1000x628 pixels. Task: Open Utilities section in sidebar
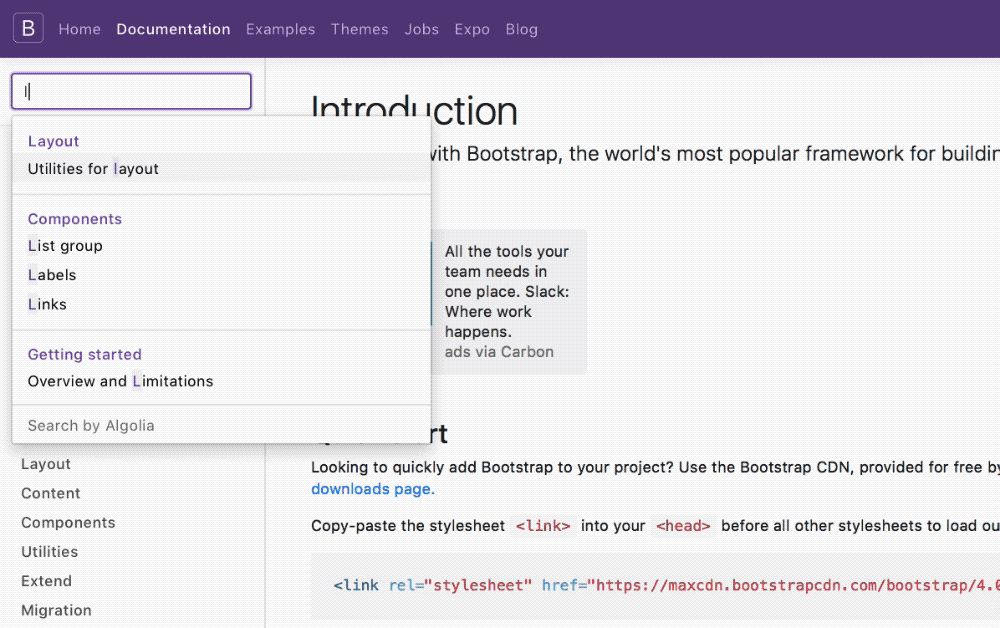click(x=50, y=552)
